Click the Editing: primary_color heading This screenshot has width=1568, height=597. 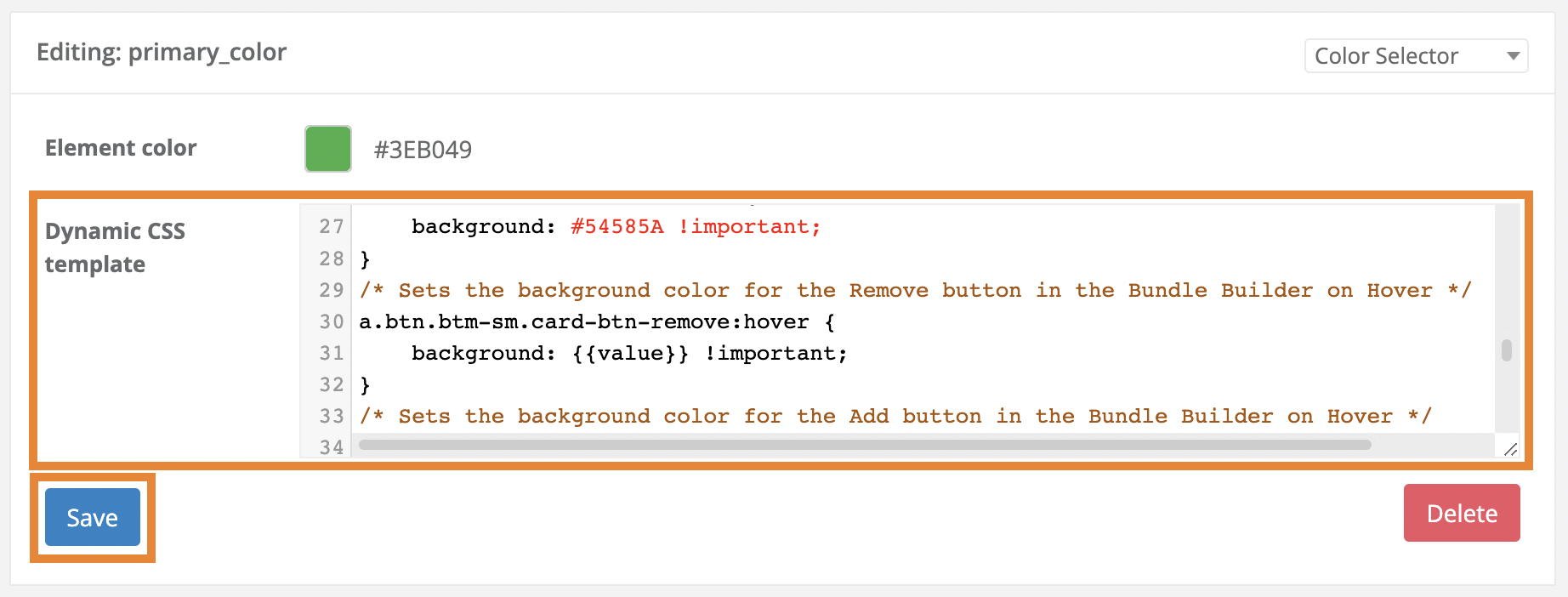(x=161, y=52)
